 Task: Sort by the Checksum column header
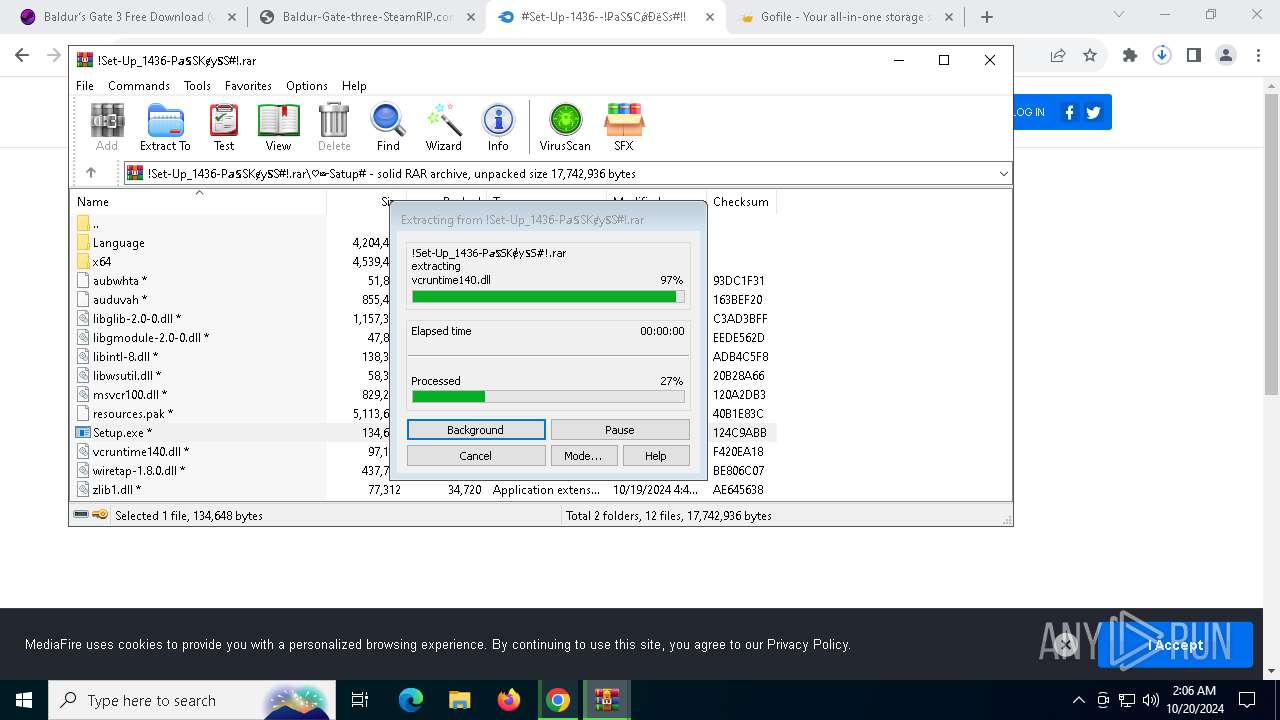click(x=741, y=201)
